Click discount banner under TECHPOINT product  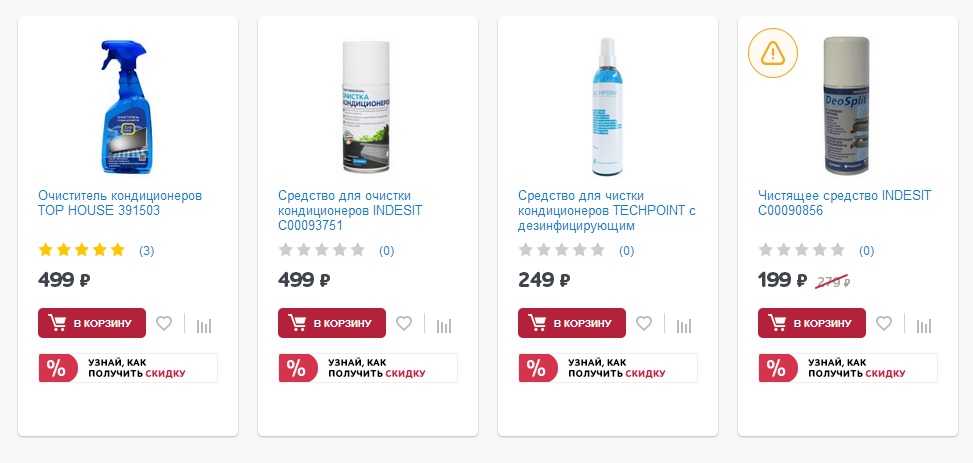[608, 368]
